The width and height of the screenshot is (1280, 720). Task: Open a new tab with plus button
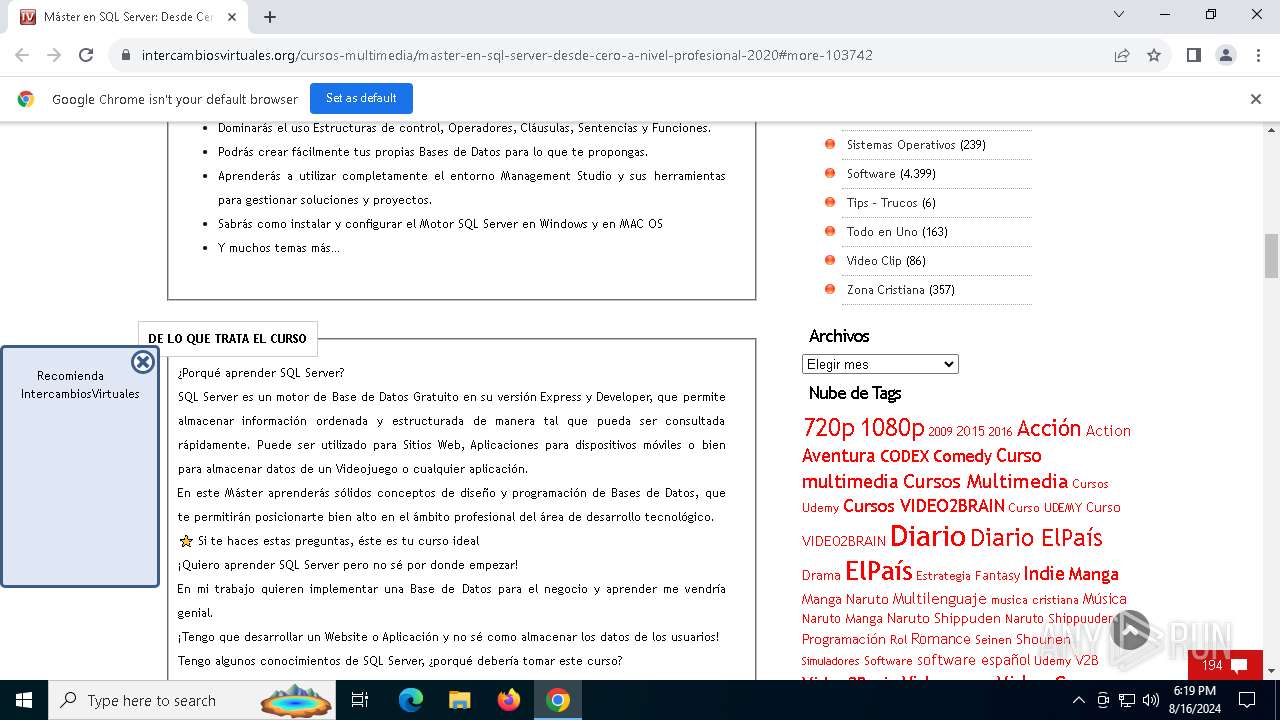[270, 17]
